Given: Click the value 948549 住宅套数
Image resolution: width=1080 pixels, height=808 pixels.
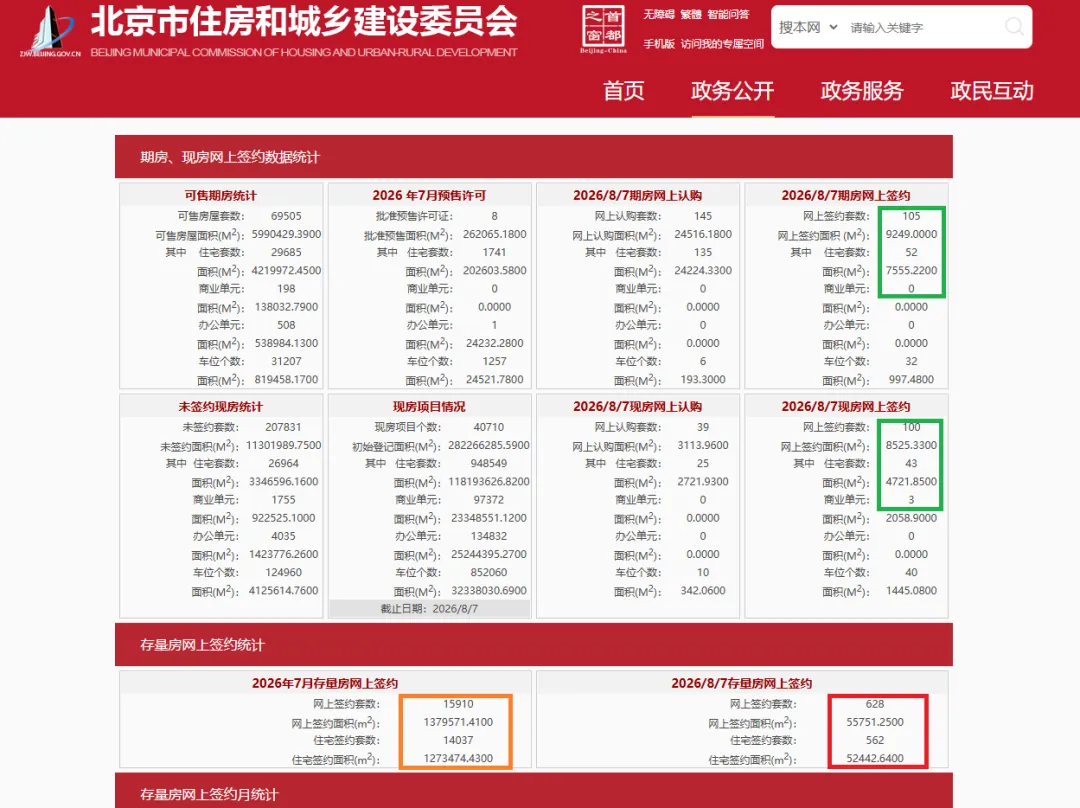Looking at the screenshot, I should [x=488, y=464].
